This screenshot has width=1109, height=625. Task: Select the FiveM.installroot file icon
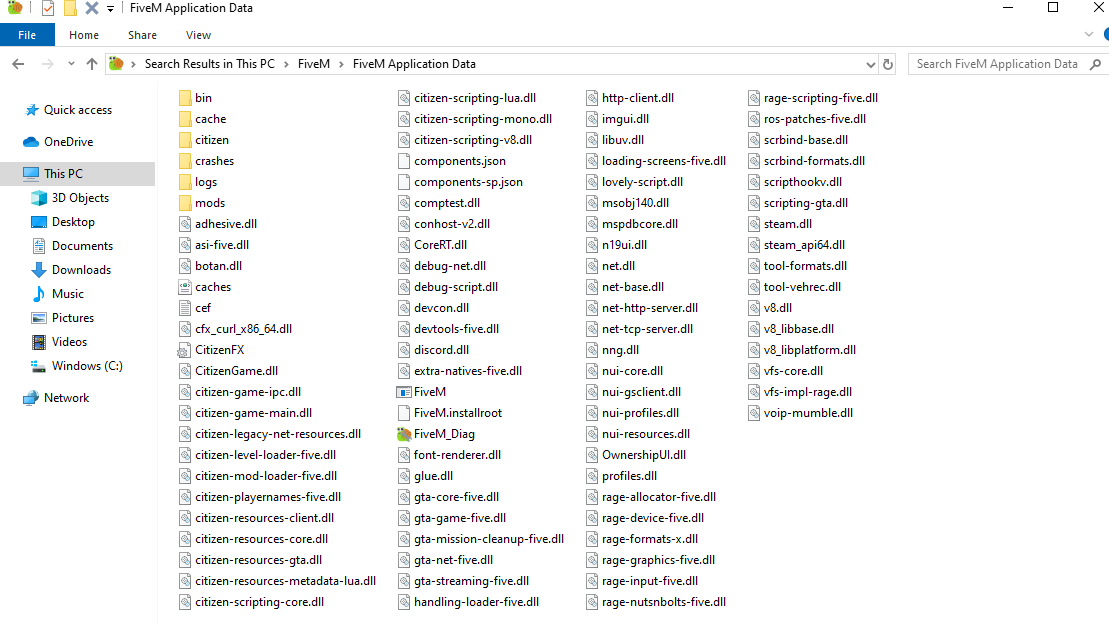pyautogui.click(x=404, y=413)
